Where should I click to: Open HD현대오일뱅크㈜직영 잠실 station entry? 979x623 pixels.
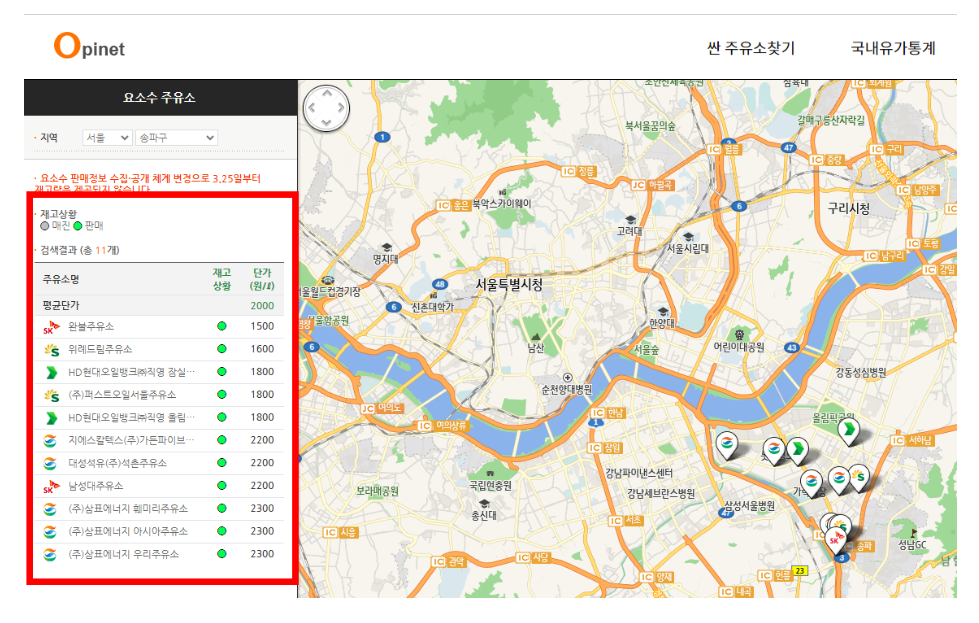pos(131,372)
